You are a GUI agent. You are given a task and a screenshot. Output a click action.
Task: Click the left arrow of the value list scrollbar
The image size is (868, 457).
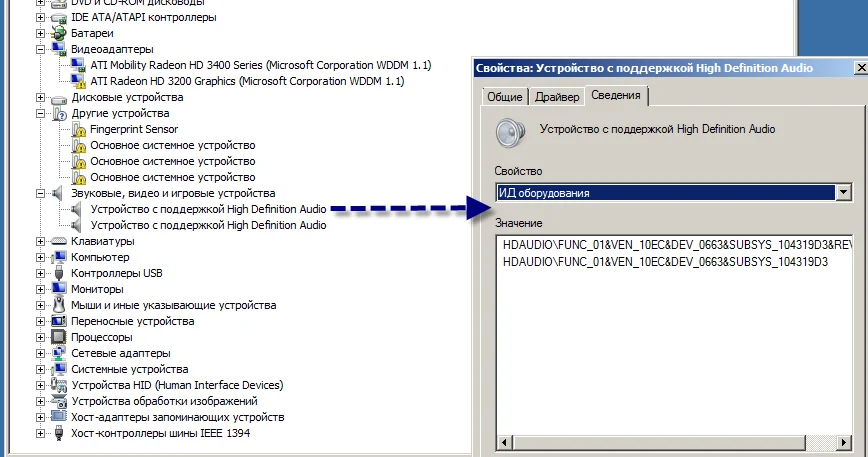tap(504, 442)
